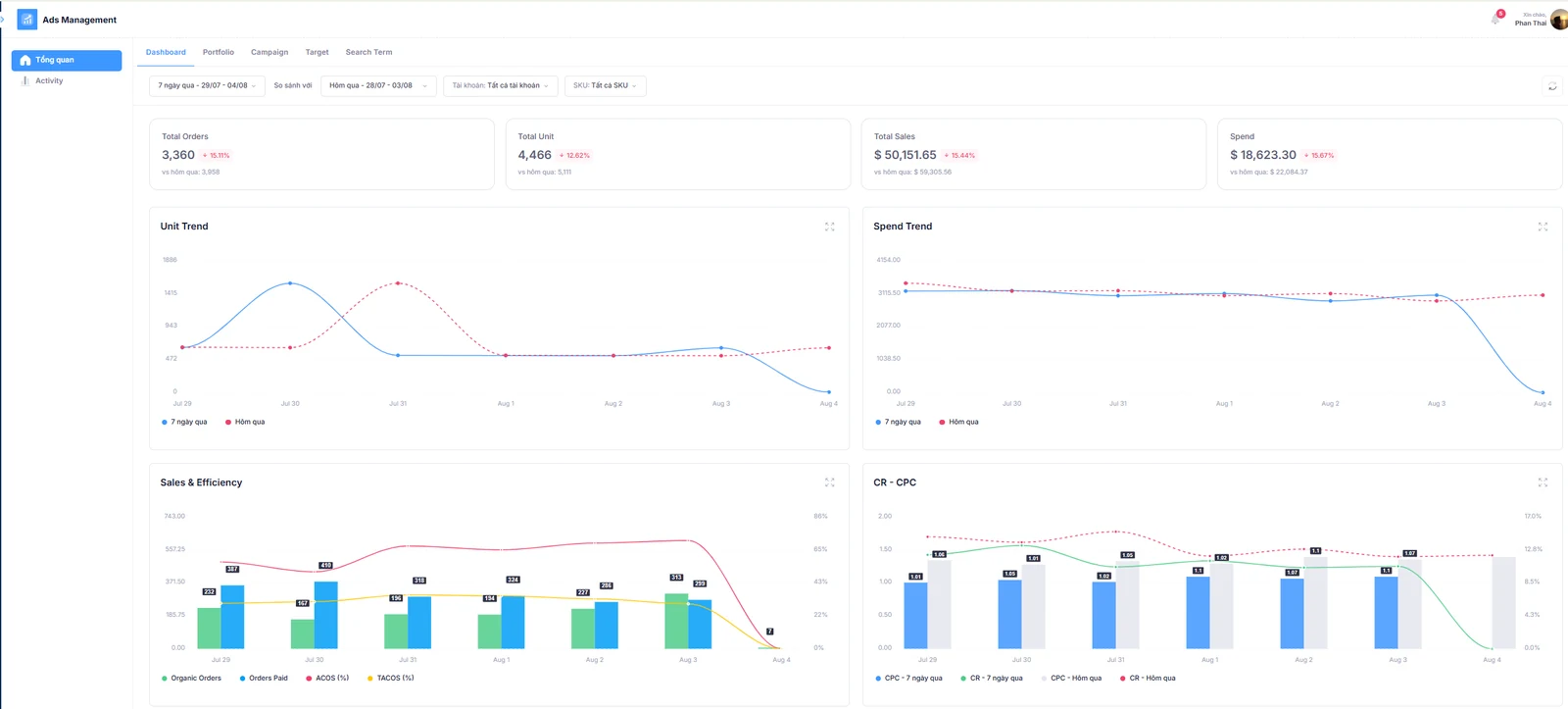Toggle 'CPC - Hôm qua' legend item
Screen dimensions: 1568x709
pos(1071,678)
